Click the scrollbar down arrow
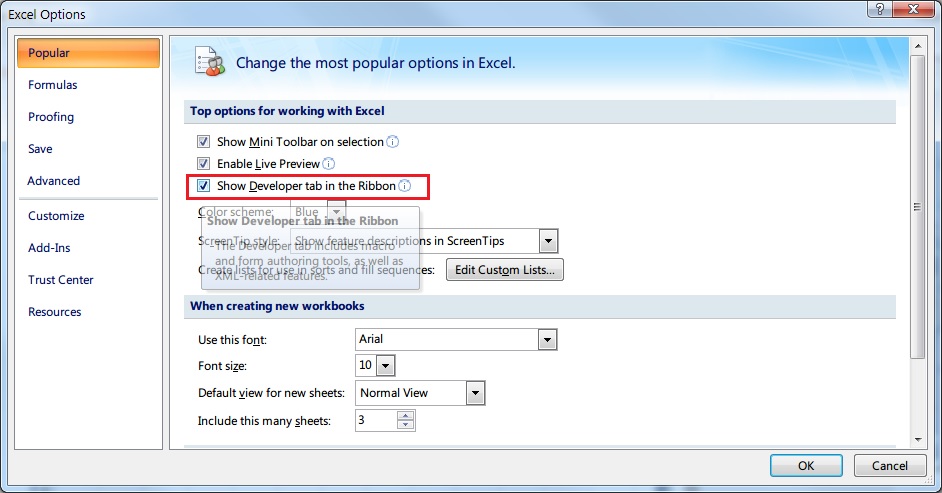 point(917,440)
